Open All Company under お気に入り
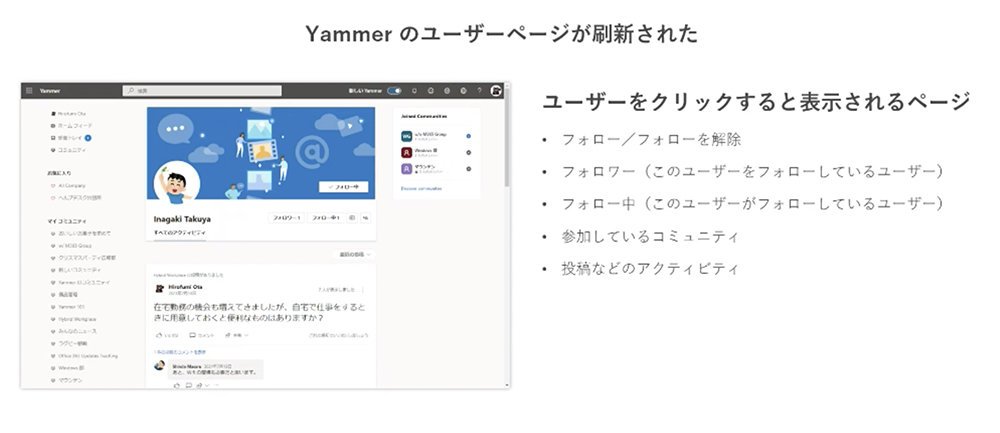The image size is (1000, 433). click(x=68, y=186)
